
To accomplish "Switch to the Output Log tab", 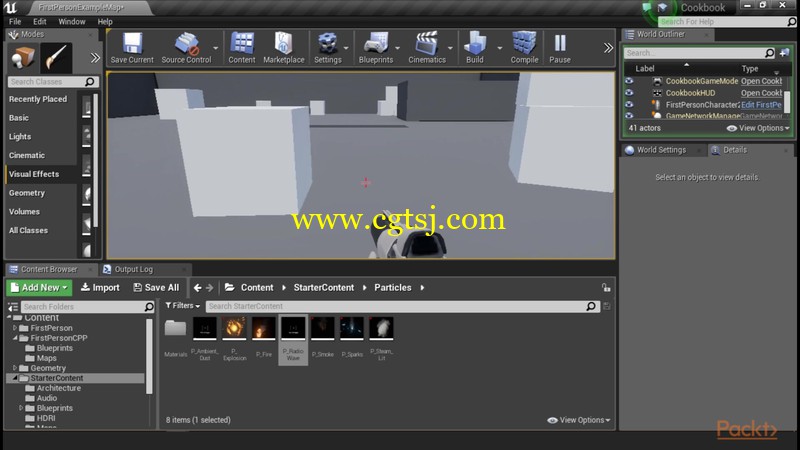I will (133, 269).
